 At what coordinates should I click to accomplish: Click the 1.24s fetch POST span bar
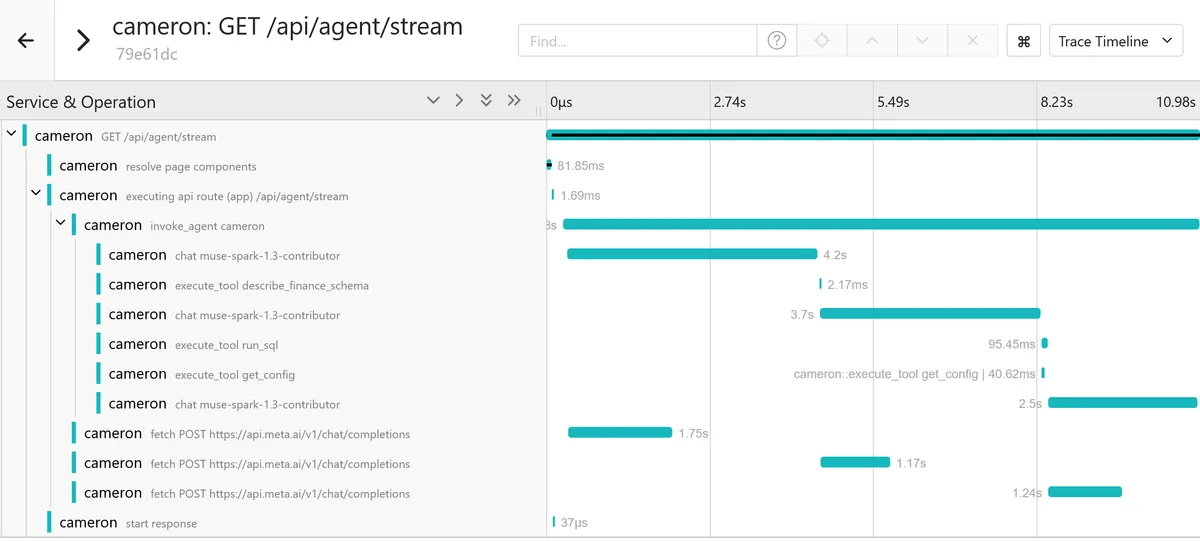[x=1085, y=492]
